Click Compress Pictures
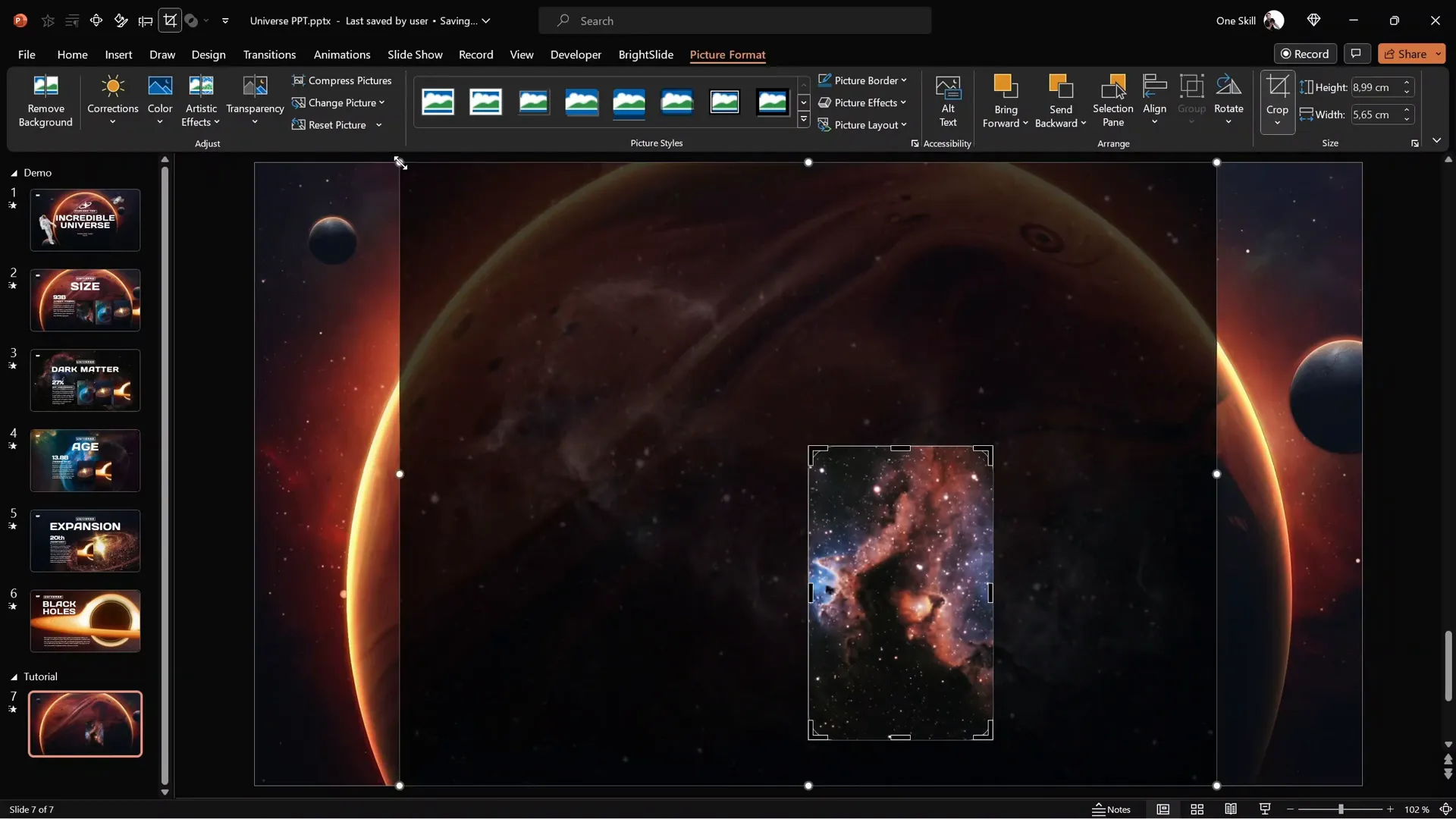This screenshot has height=819, width=1456. click(342, 80)
